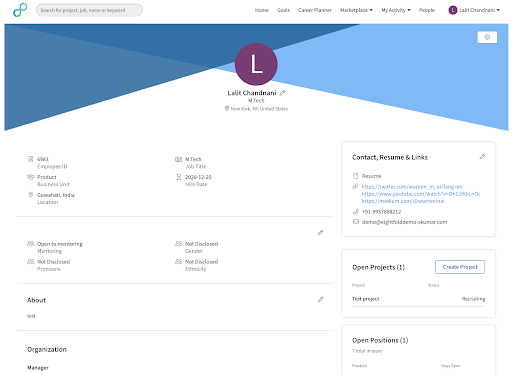Click the Open Projects (1) heading
This screenshot has width=512, height=375.
click(378, 267)
